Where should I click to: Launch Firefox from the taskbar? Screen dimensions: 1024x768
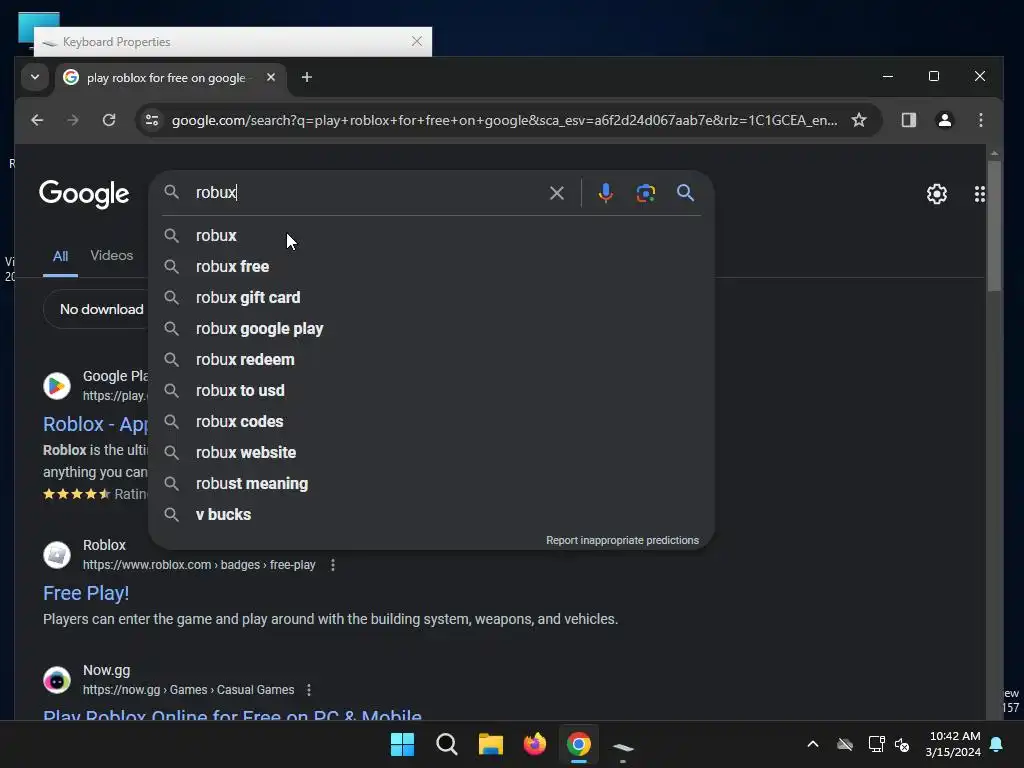[535, 744]
